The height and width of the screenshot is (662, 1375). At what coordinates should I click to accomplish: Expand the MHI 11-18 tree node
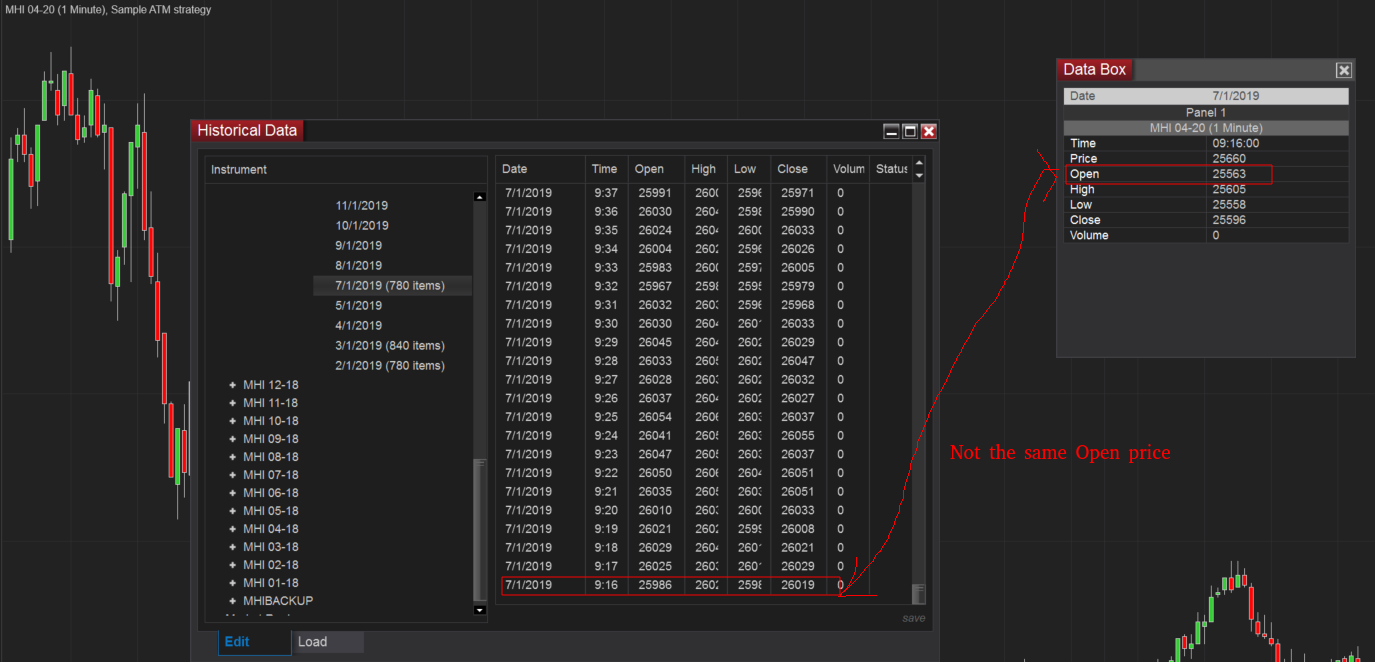[232, 403]
